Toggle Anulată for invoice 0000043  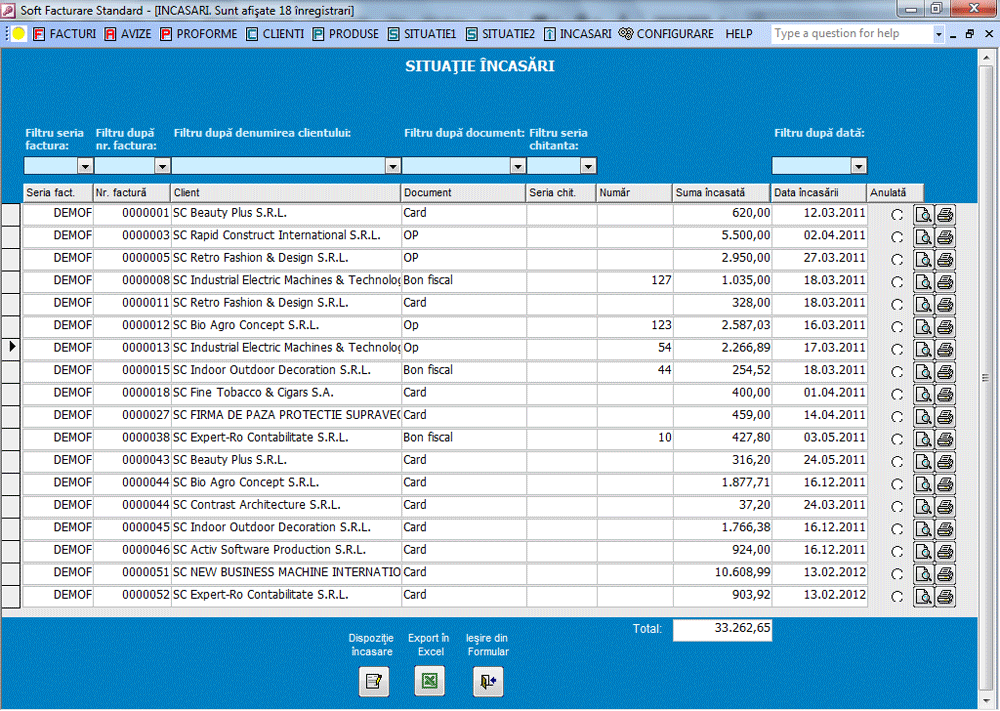pyautogui.click(x=897, y=462)
